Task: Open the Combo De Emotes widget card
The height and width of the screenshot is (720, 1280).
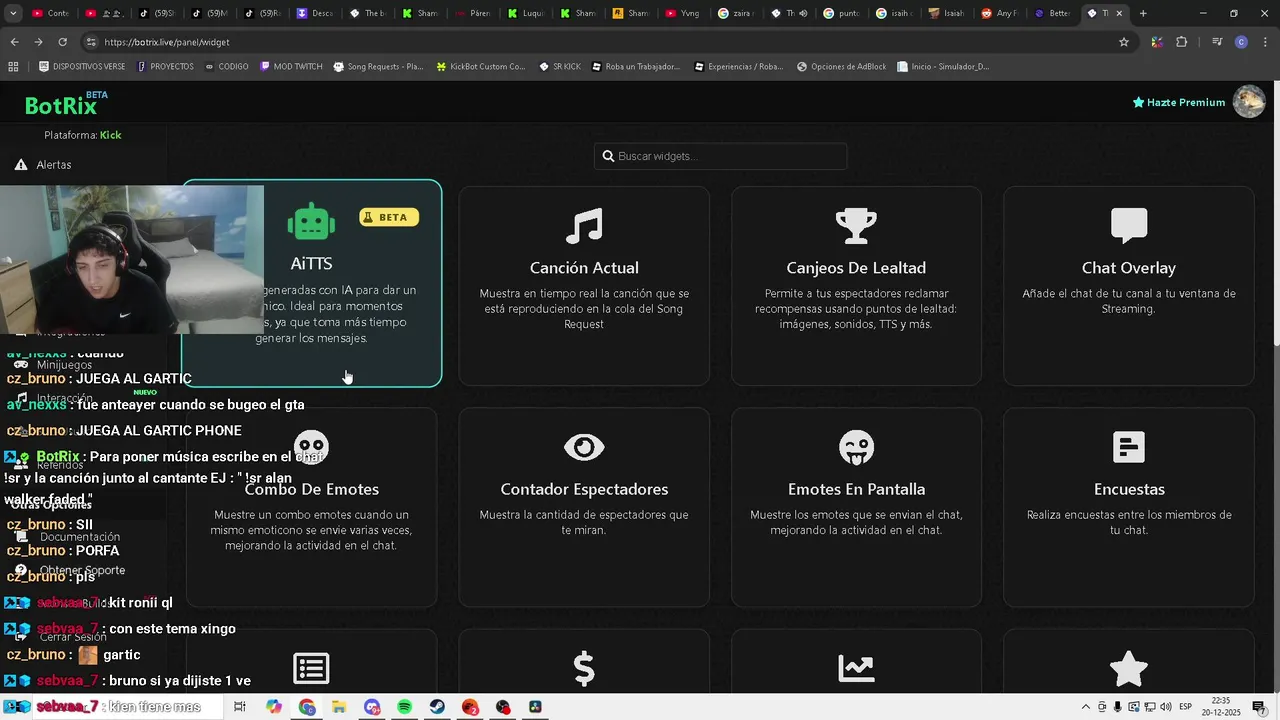Action: [311, 507]
